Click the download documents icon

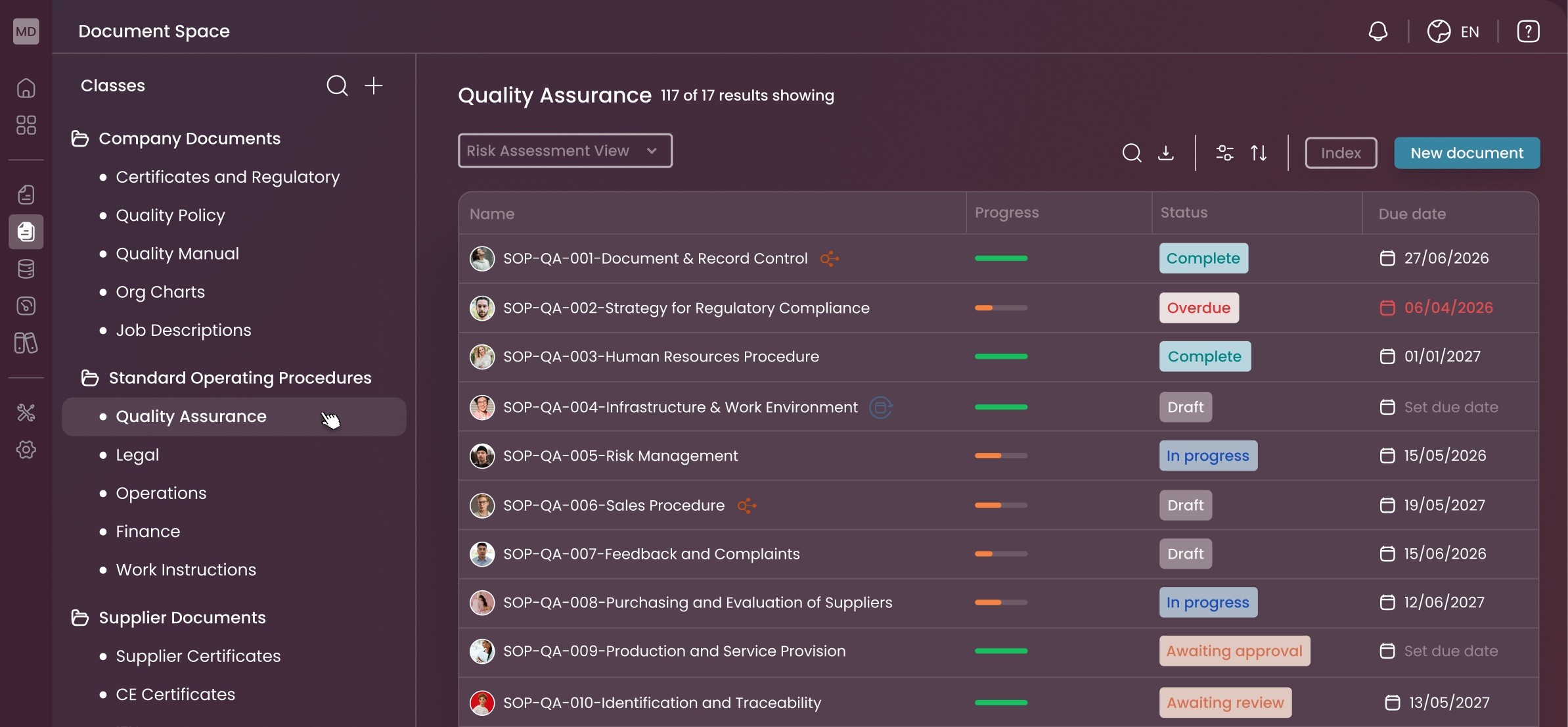coord(1166,153)
